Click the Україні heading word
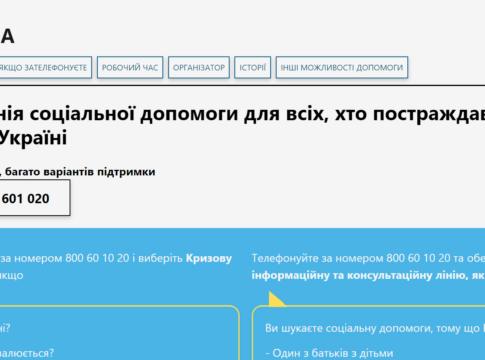Screen dimensions: 485x360 33,137
